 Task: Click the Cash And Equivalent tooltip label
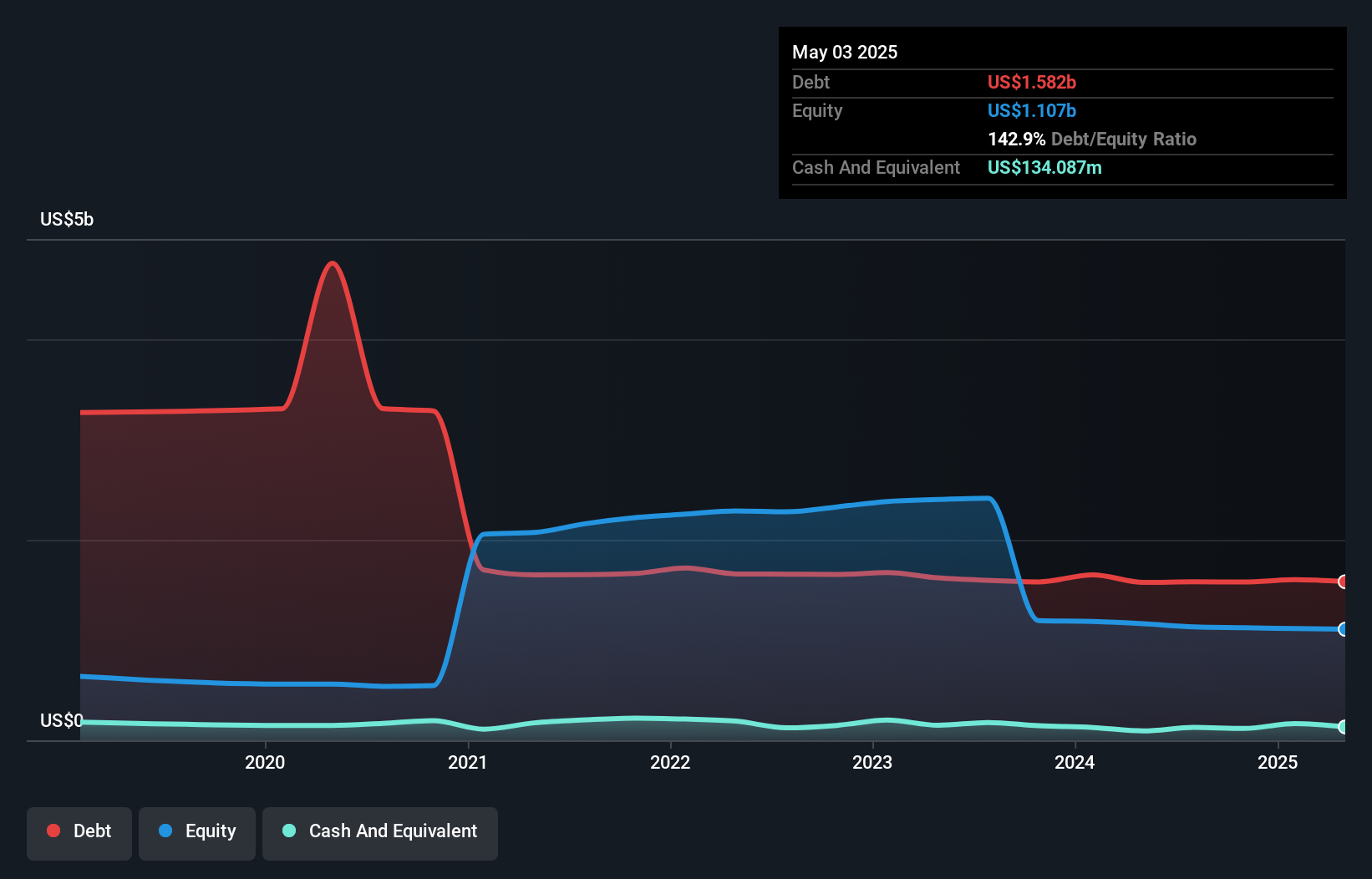coord(876,167)
